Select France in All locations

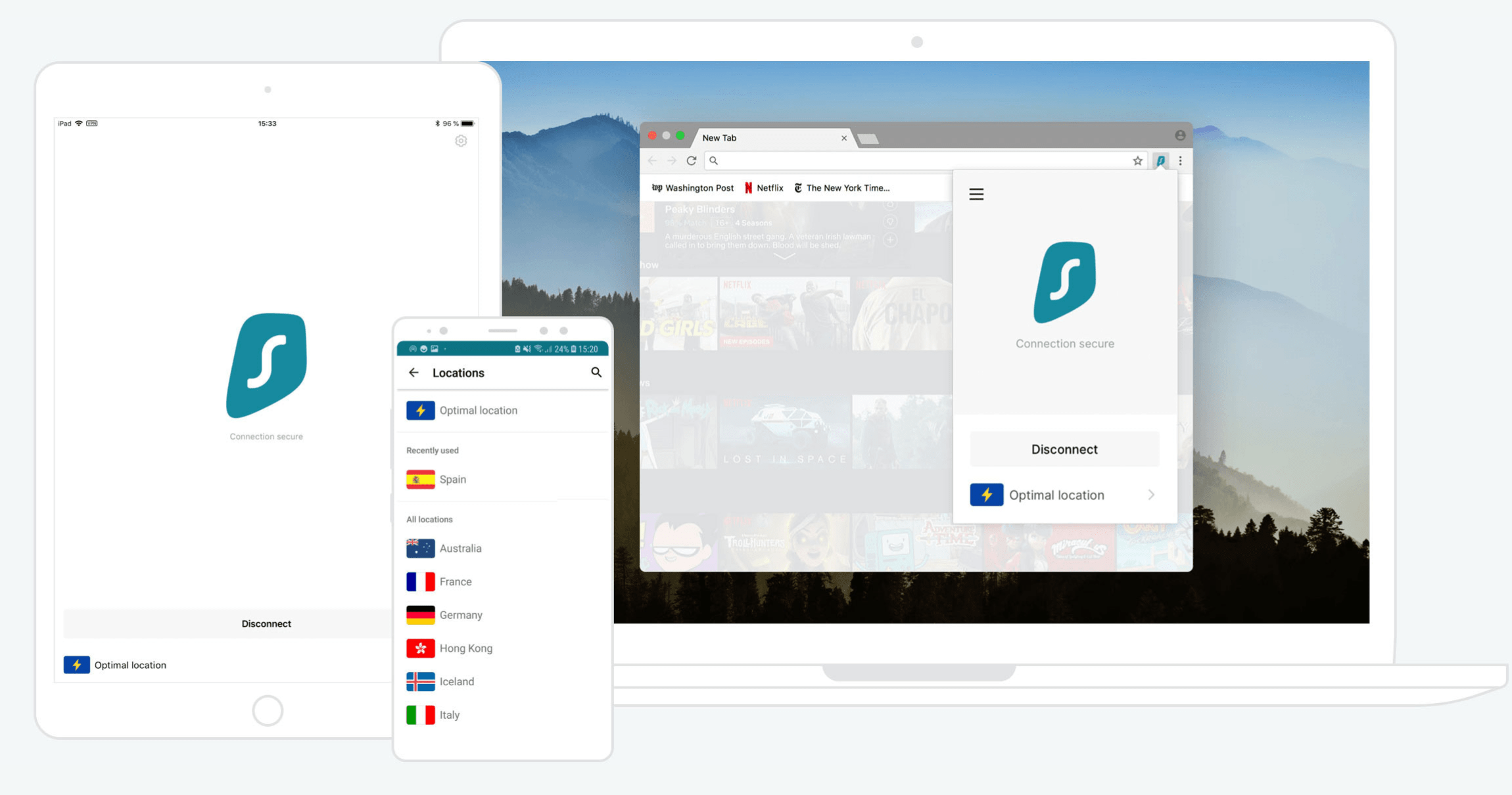coord(503,581)
